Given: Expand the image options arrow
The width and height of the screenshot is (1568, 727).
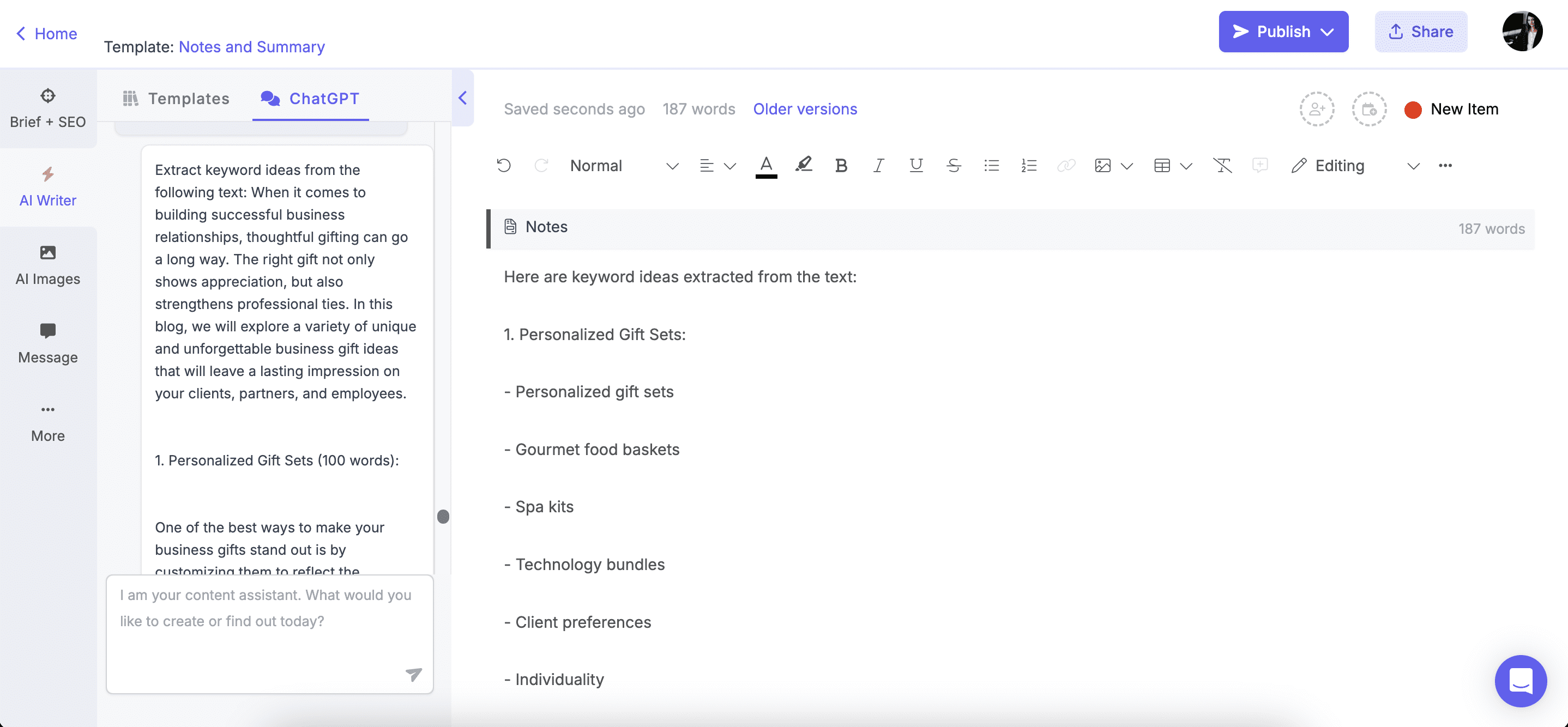Looking at the screenshot, I should coord(1127,166).
